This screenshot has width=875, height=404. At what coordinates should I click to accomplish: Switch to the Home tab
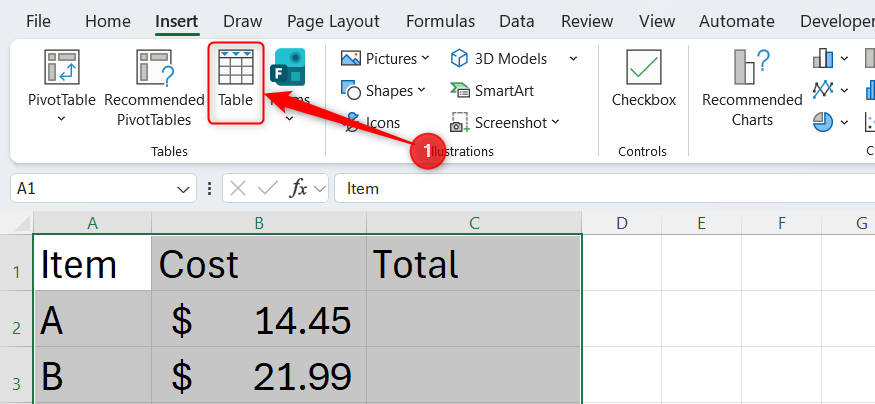(108, 21)
